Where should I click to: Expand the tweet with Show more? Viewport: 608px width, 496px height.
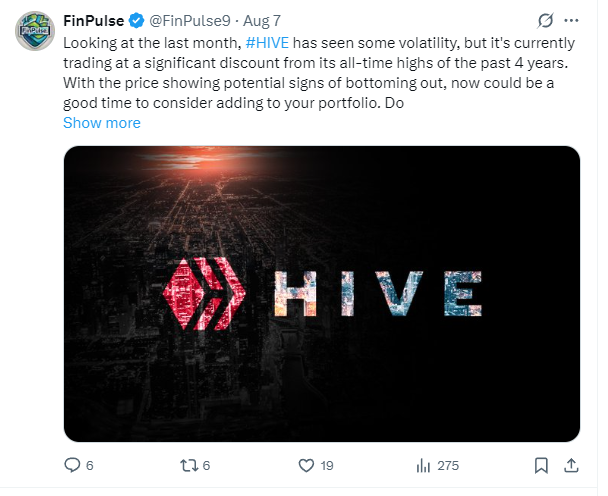[102, 123]
